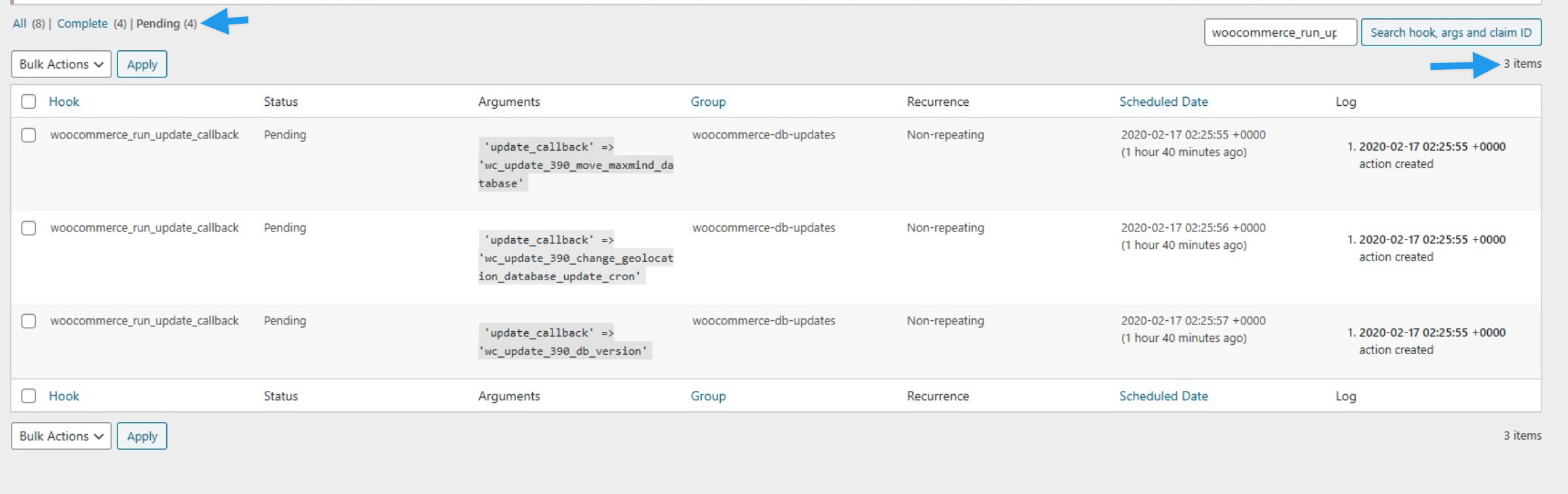Click the bottom Apply button

[x=142, y=436]
